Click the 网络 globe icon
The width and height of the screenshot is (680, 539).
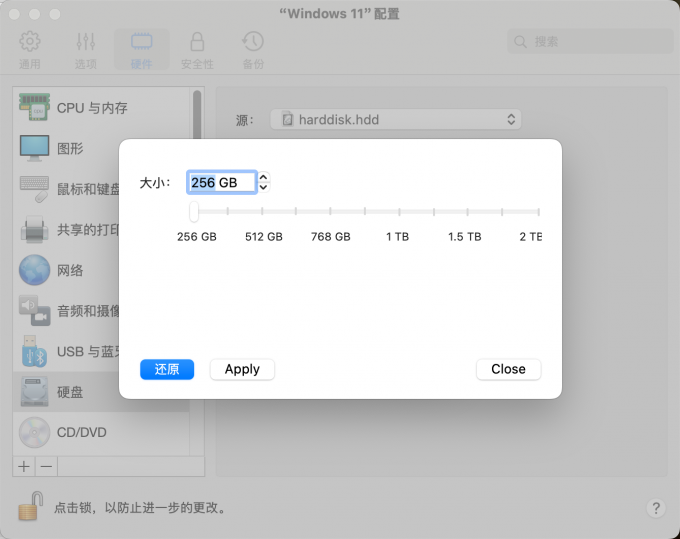click(x=34, y=270)
